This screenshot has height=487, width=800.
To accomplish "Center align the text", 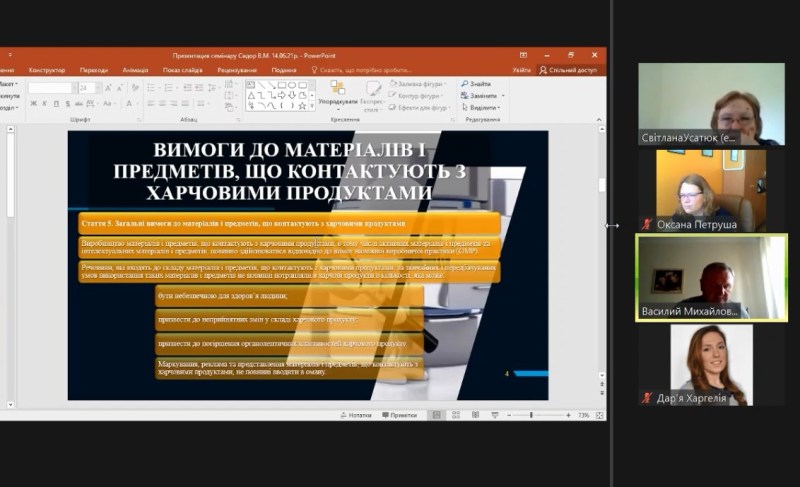I will pos(162,104).
